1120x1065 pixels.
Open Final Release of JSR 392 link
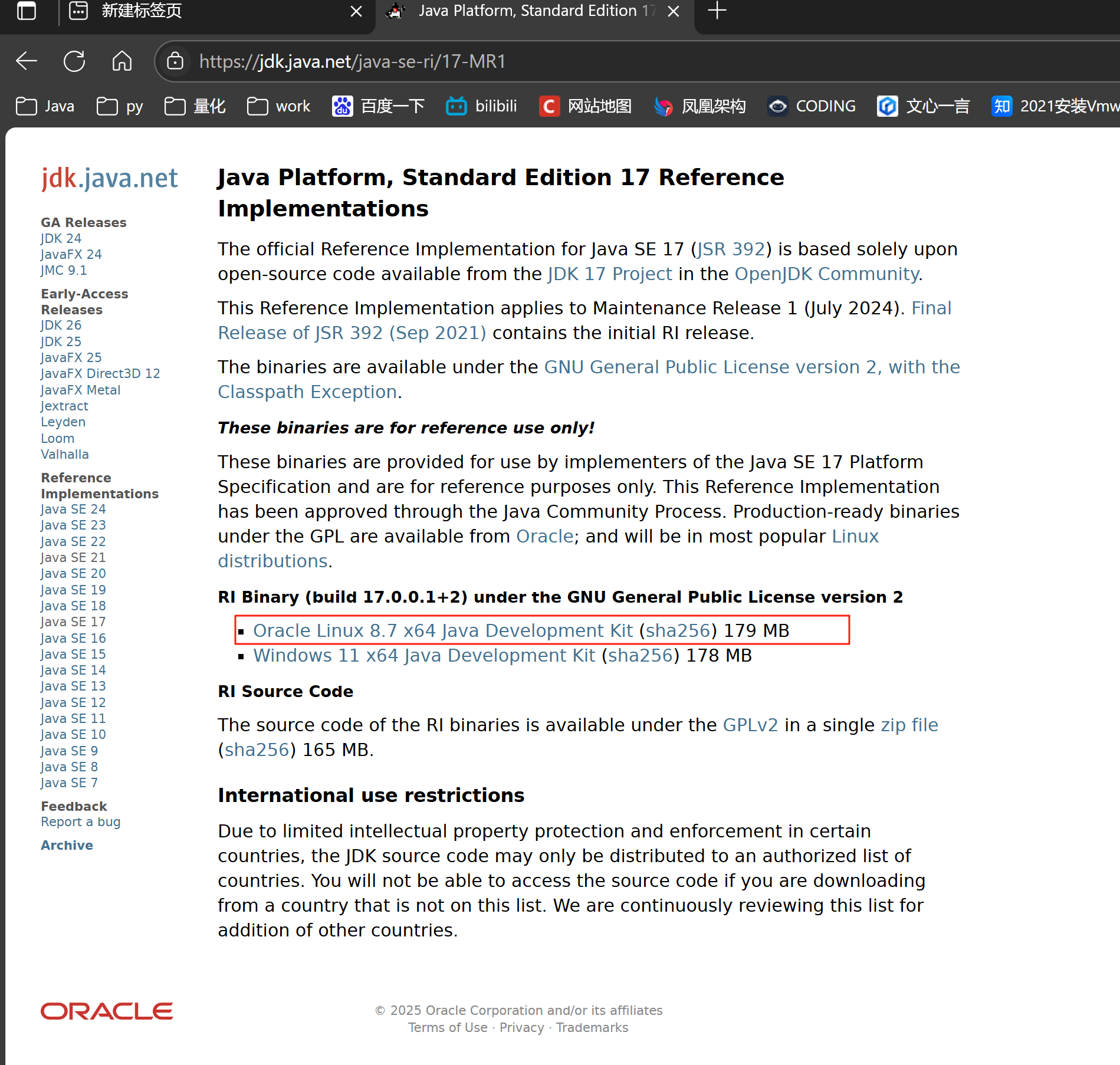[352, 333]
